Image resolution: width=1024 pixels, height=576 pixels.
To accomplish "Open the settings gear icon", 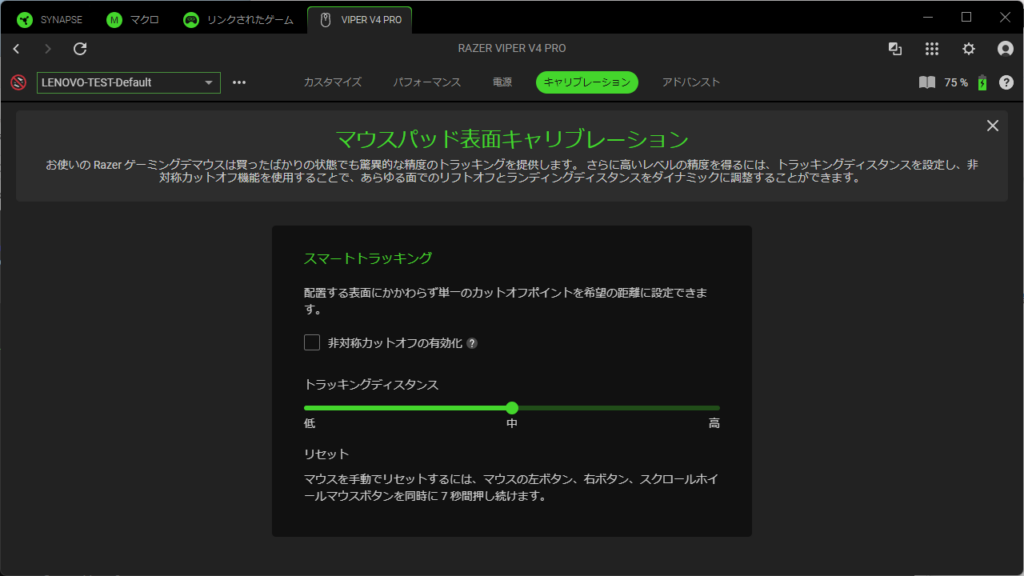I will click(968, 49).
